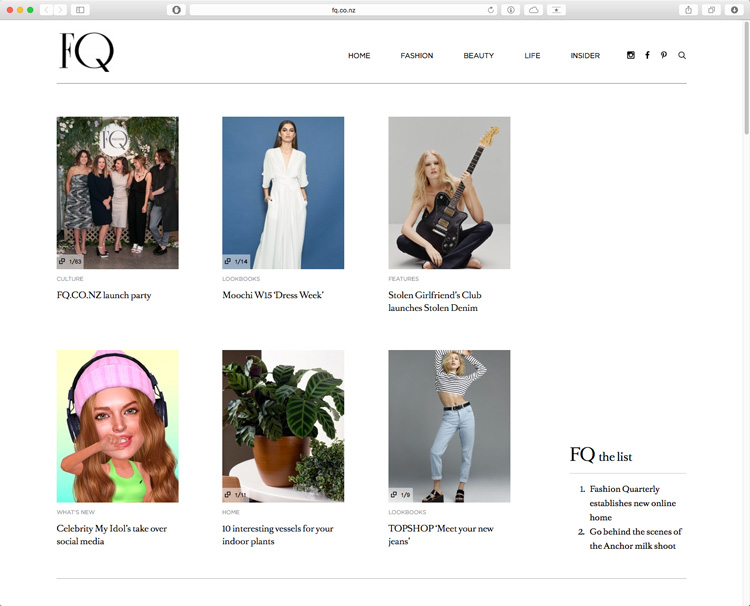Show Safari downloads icon

coord(734,10)
